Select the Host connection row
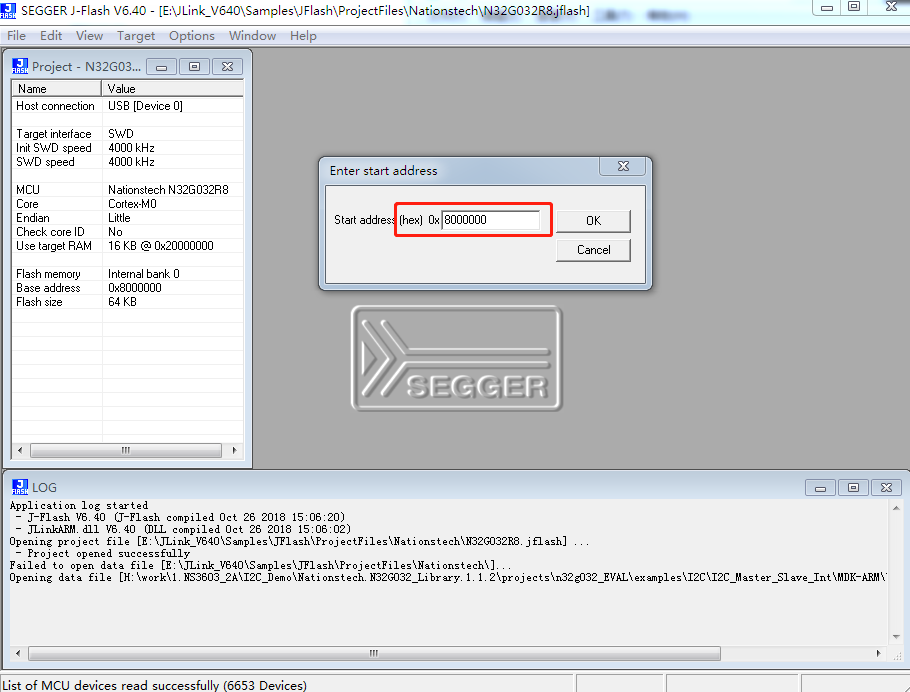 [128, 106]
